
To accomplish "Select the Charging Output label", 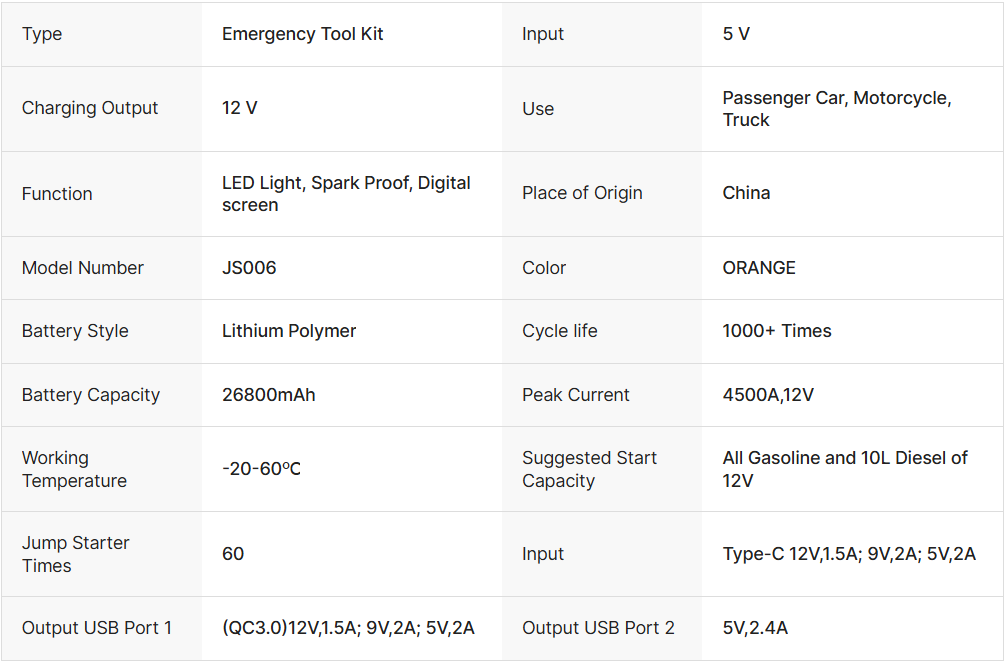I will point(90,108).
